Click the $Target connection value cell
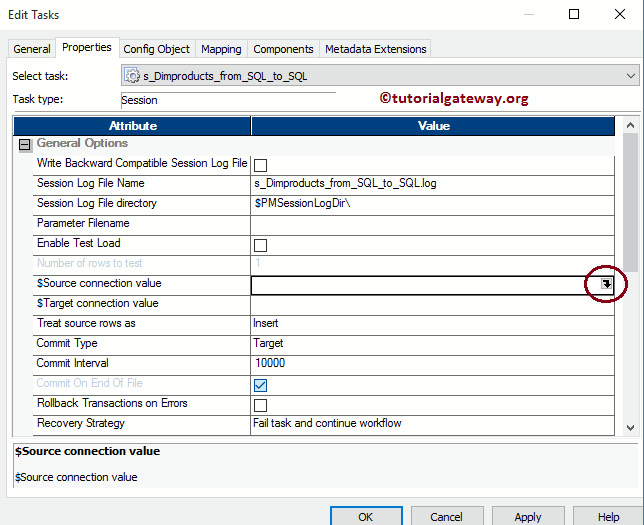Viewport: 644px width, 525px height. click(432, 304)
